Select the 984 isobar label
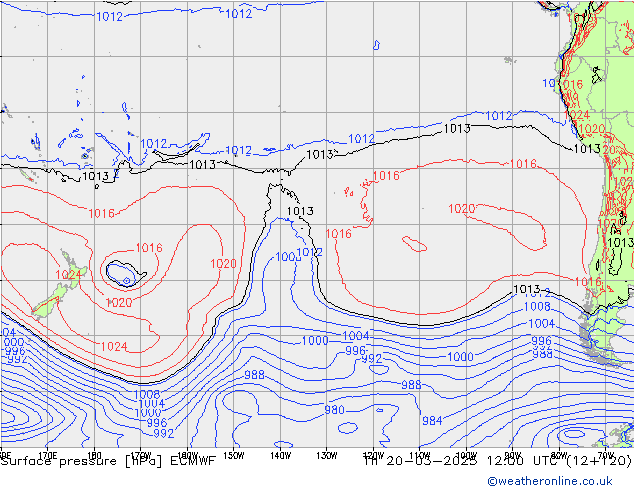 [x=432, y=421]
